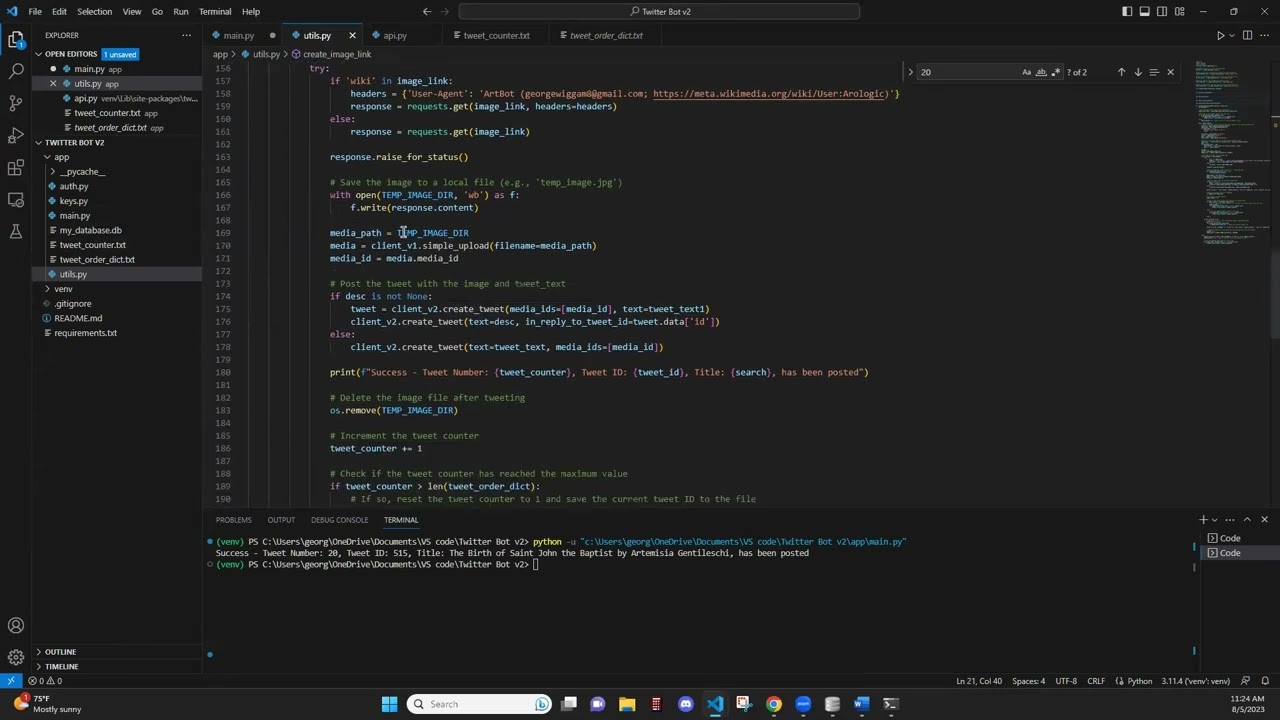Click the Ln 21, Col 40 indicator
Image resolution: width=1280 pixels, height=720 pixels.
point(978,681)
